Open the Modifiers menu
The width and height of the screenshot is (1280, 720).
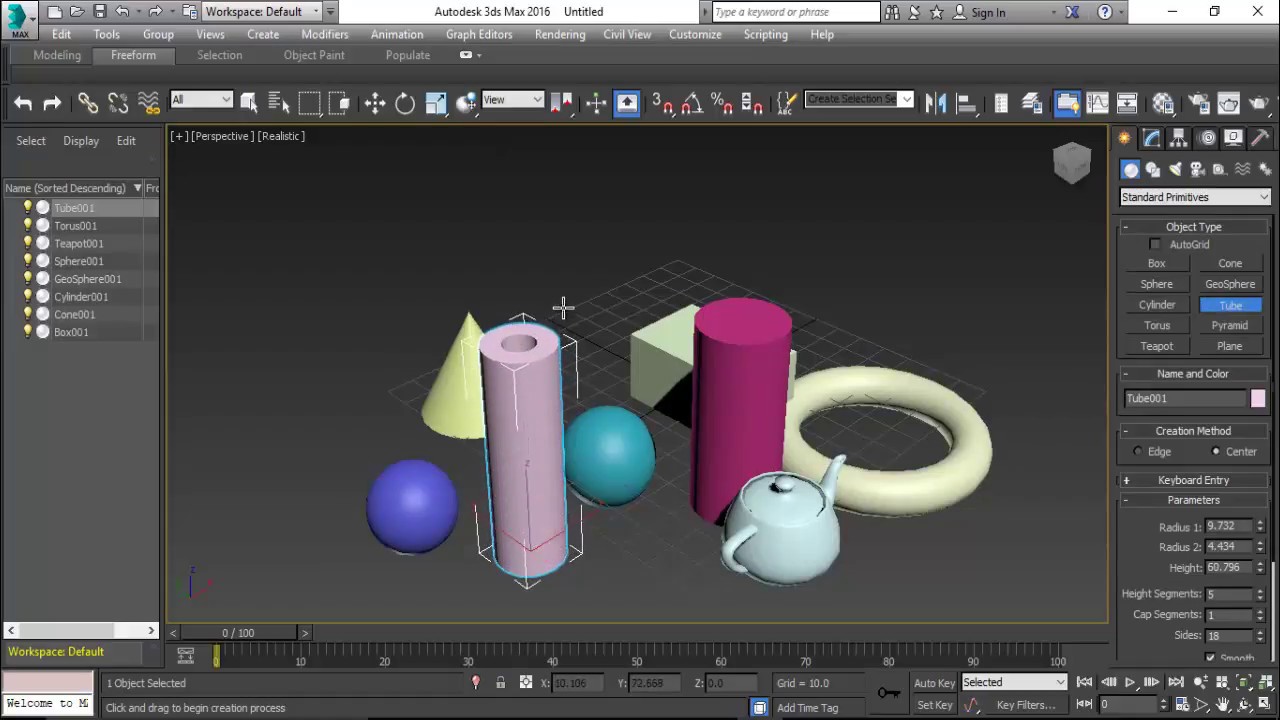(x=325, y=34)
